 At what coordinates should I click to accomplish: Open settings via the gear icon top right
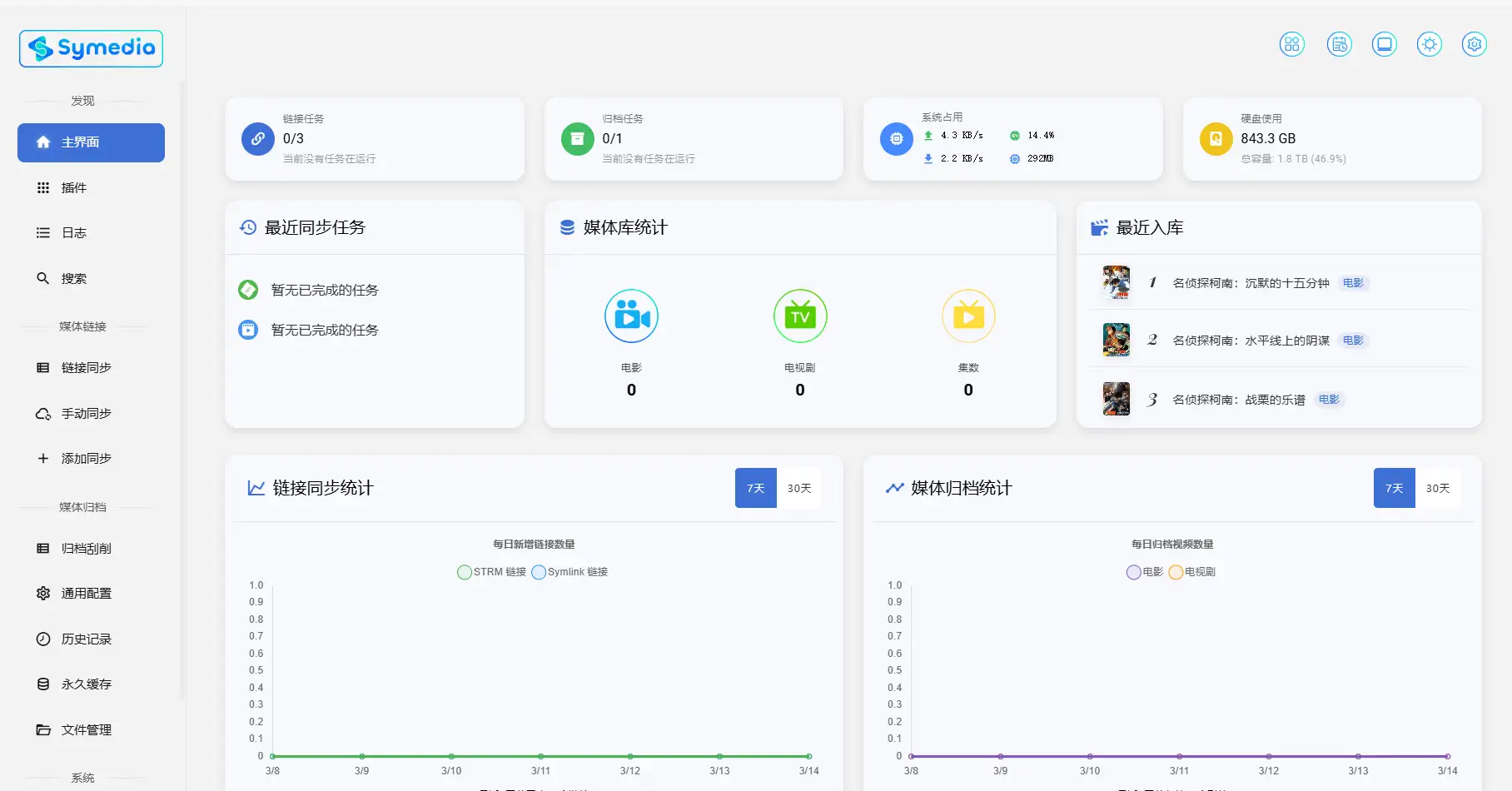coord(1475,44)
